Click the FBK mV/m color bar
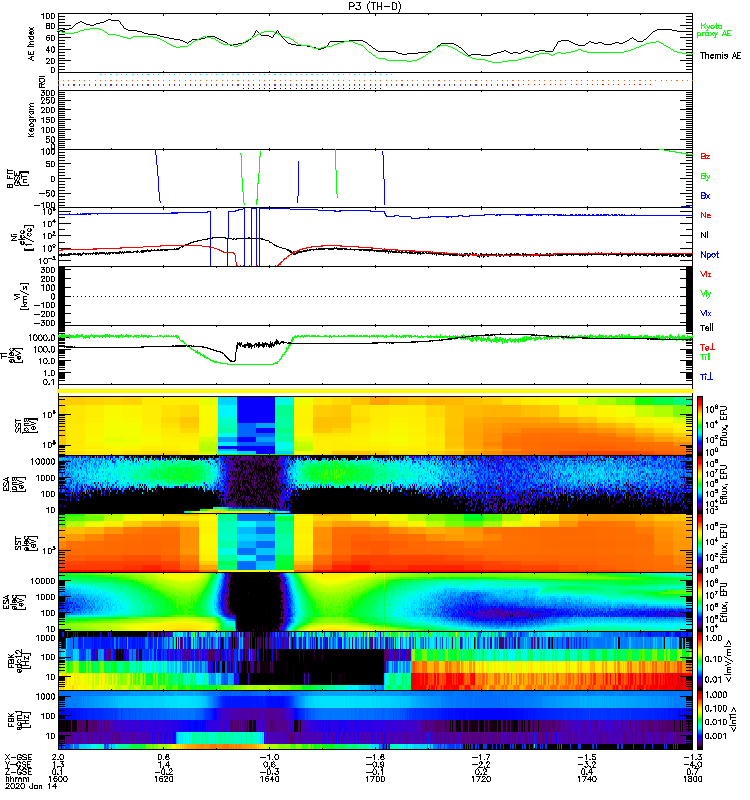The image size is (750, 800). coord(700,661)
